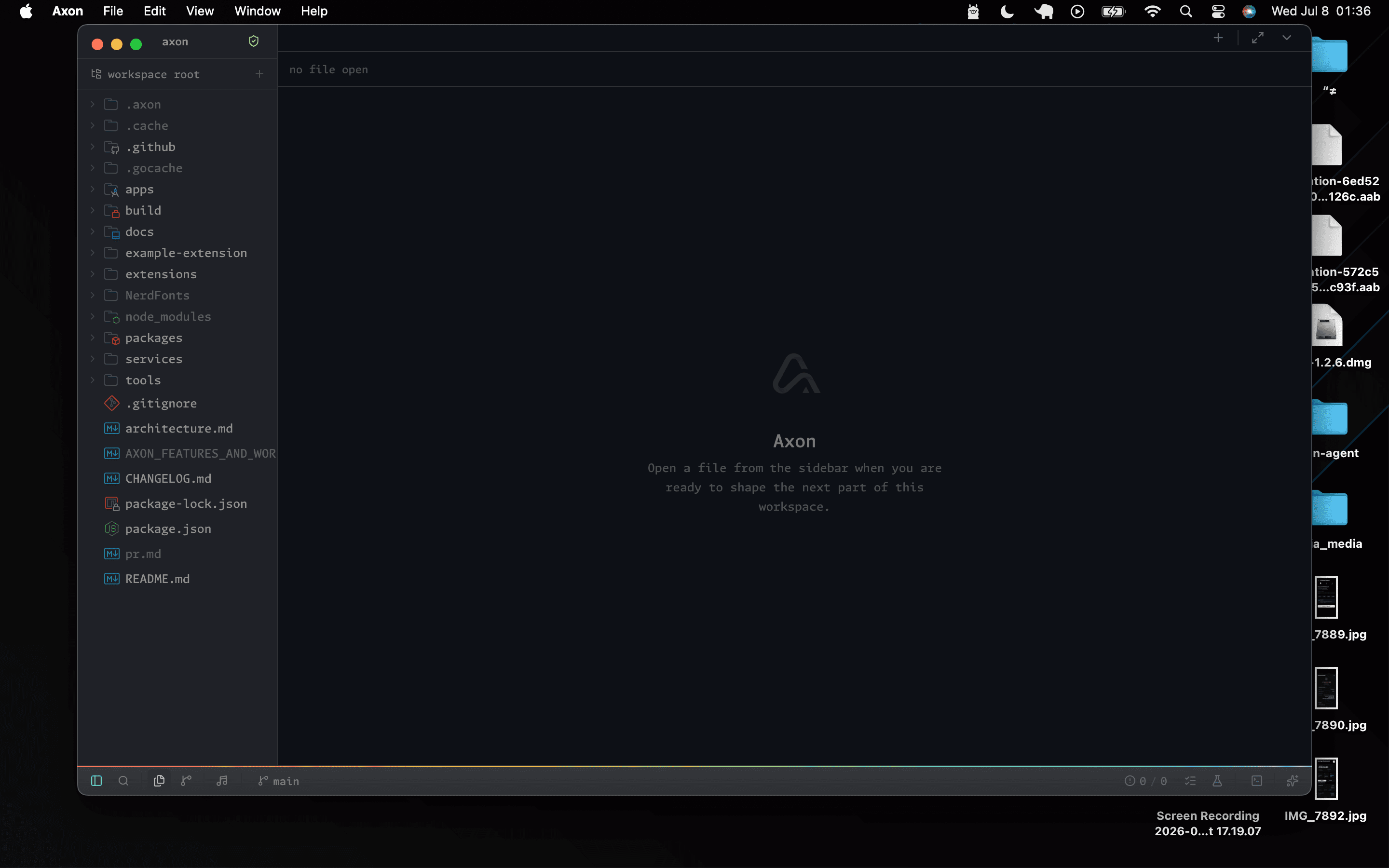Click the lock icon of package-lock.json
Screen dimensions: 1389x868
[112, 504]
